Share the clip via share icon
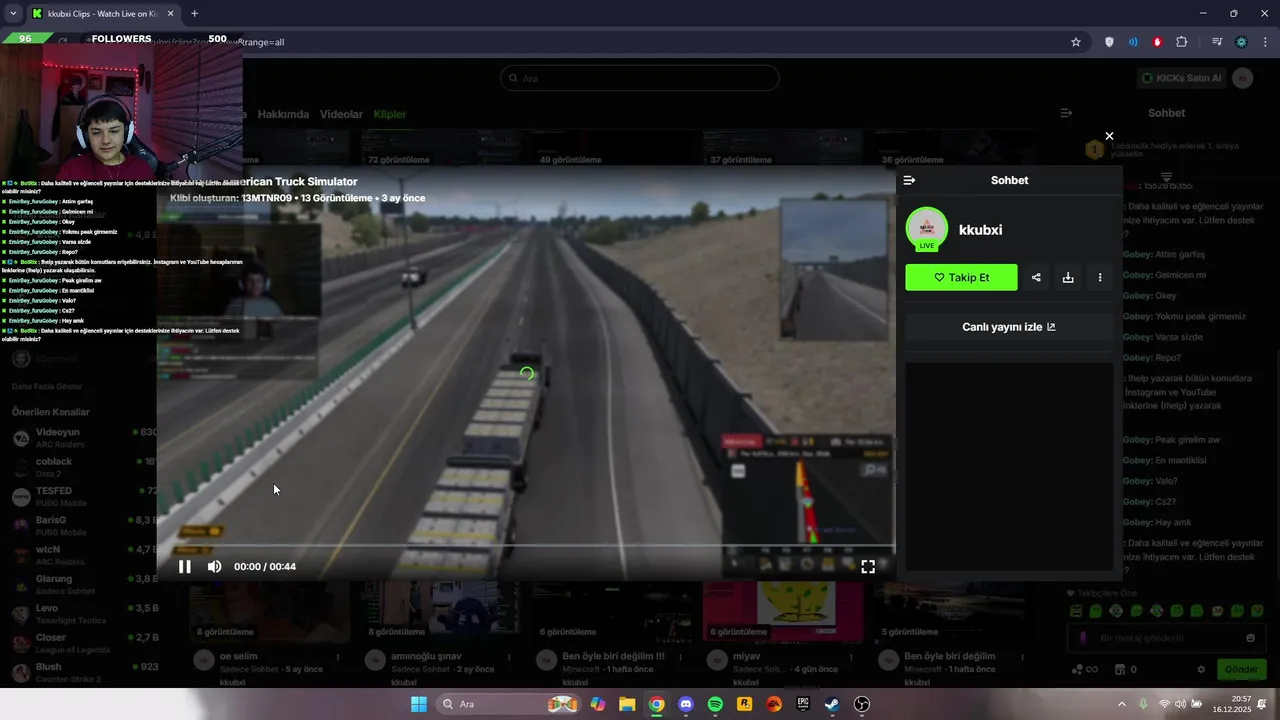 click(x=1036, y=277)
